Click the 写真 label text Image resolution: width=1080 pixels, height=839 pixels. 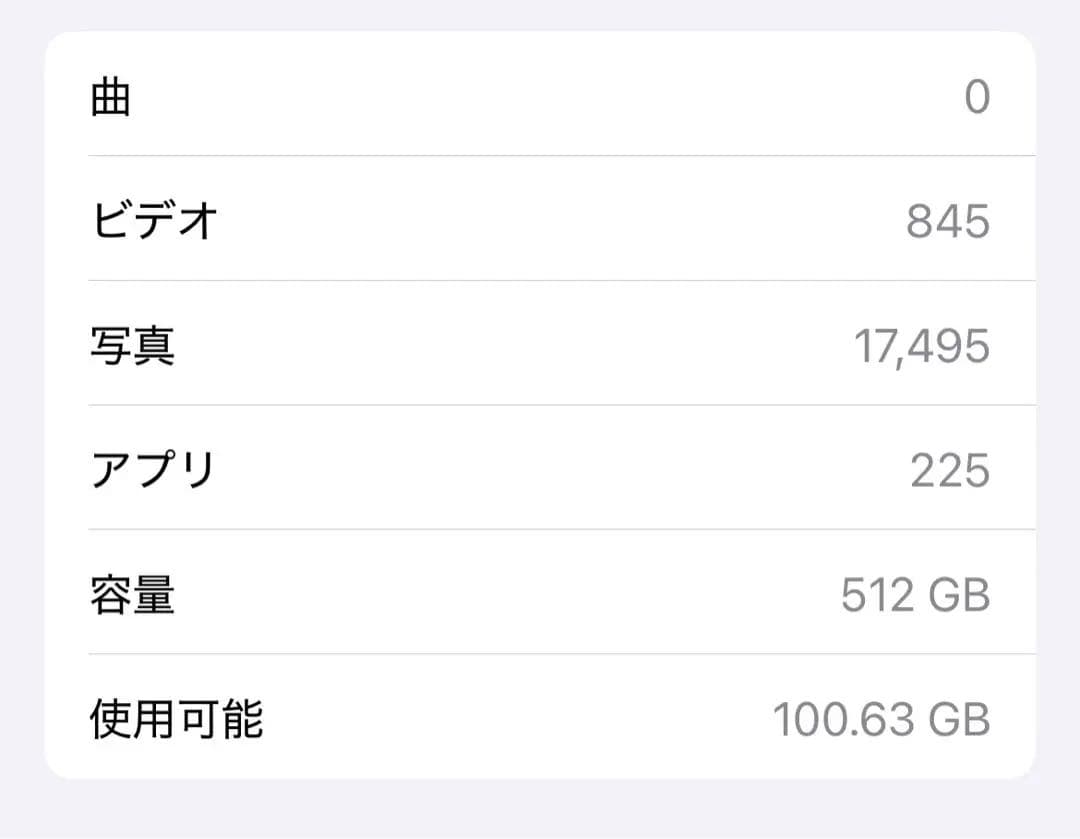(130, 346)
